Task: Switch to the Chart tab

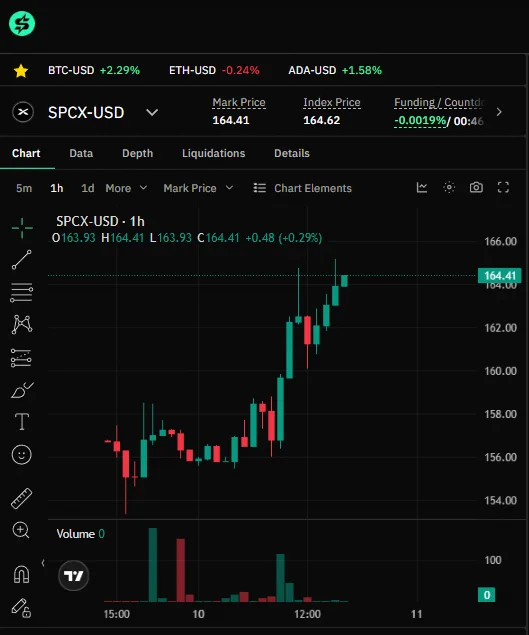Action: click(26, 153)
